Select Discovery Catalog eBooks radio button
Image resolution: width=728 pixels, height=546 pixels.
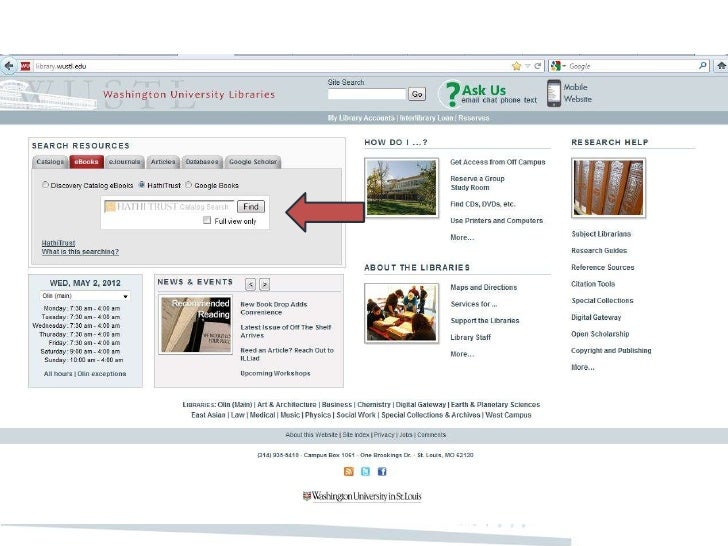(45, 185)
